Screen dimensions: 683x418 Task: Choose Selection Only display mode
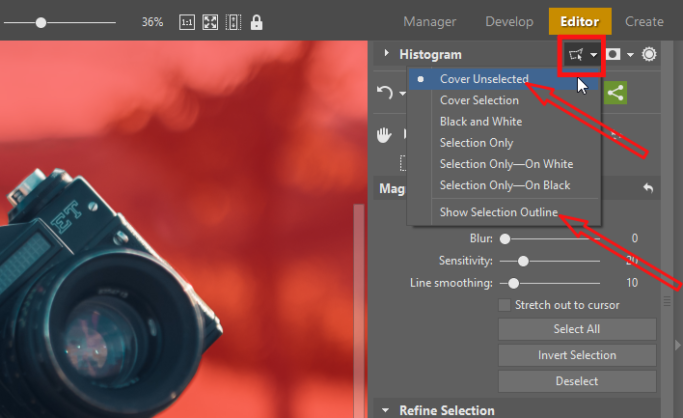(x=504, y=143)
